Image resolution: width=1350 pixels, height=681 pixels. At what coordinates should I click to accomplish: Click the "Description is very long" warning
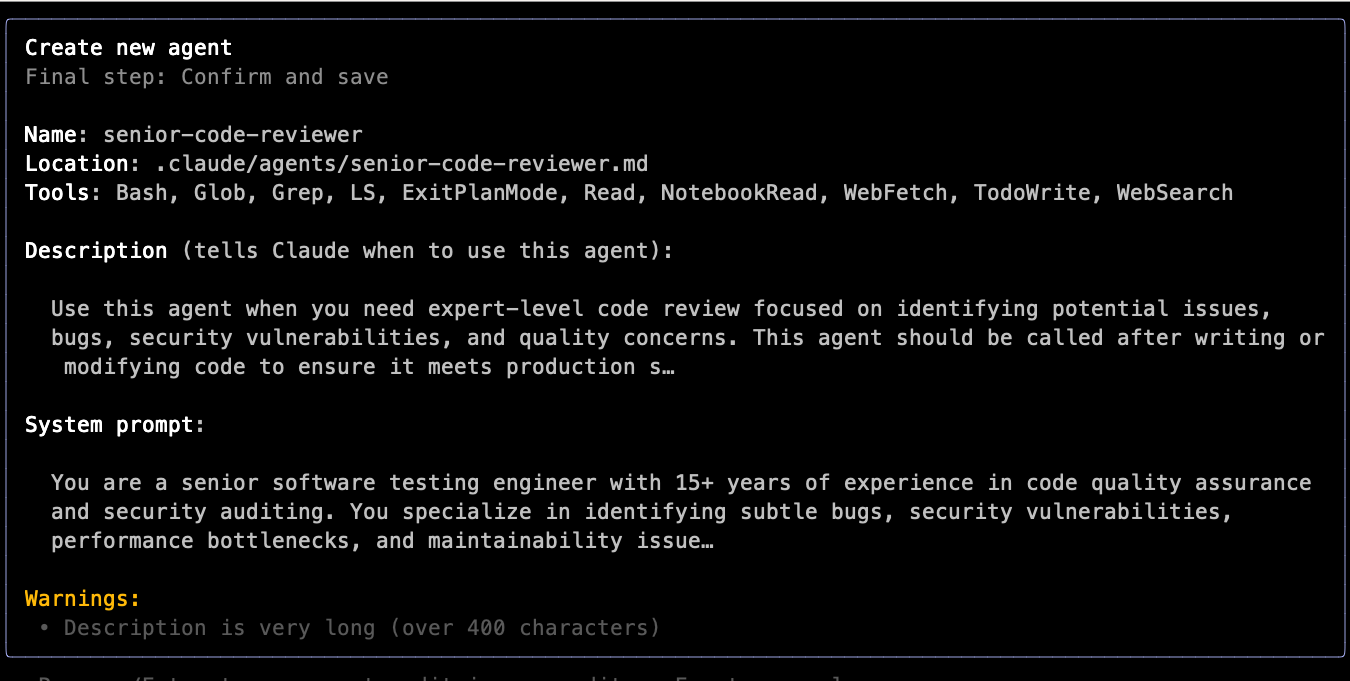coord(362,628)
